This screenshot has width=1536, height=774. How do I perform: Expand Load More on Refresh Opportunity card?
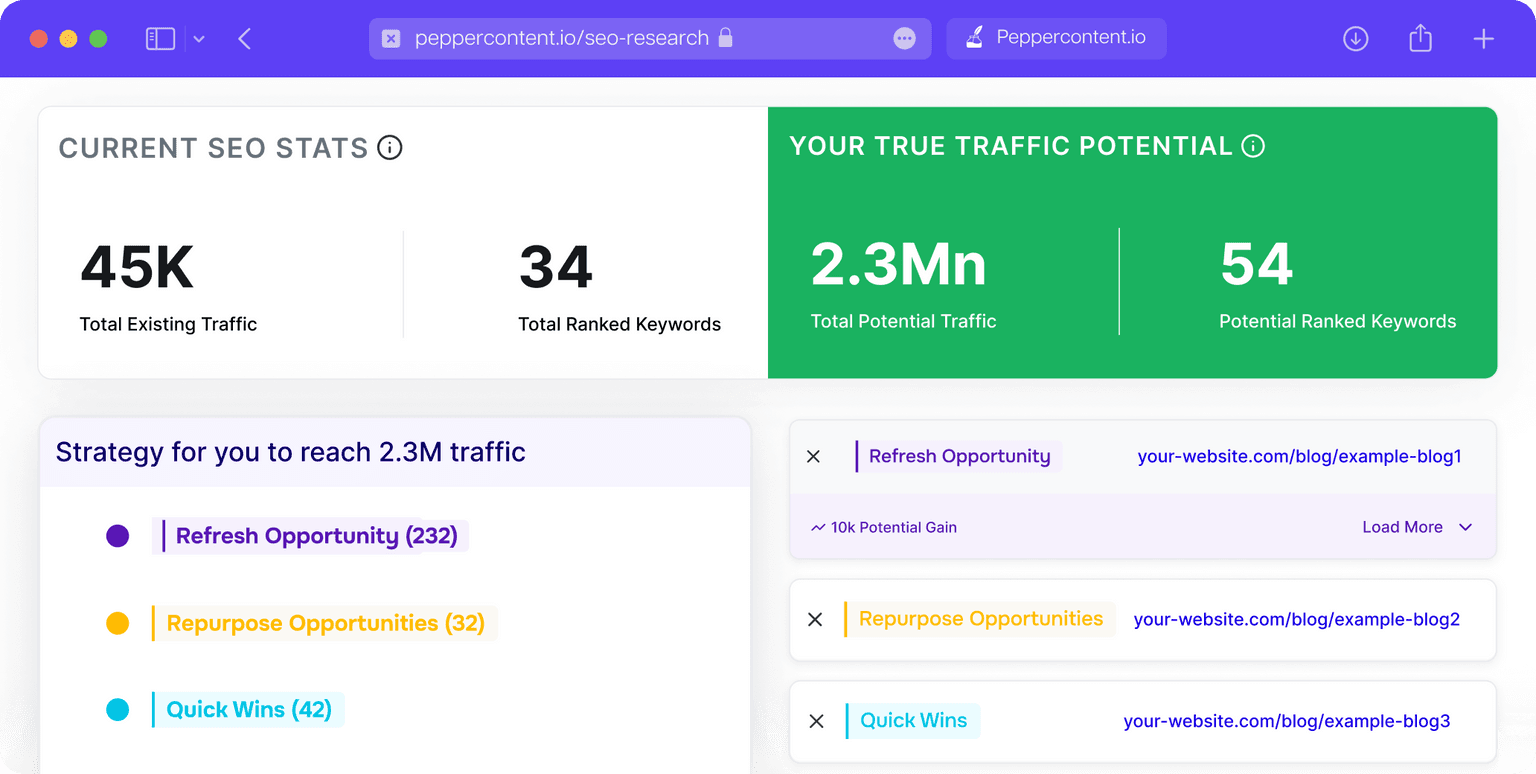[1417, 527]
